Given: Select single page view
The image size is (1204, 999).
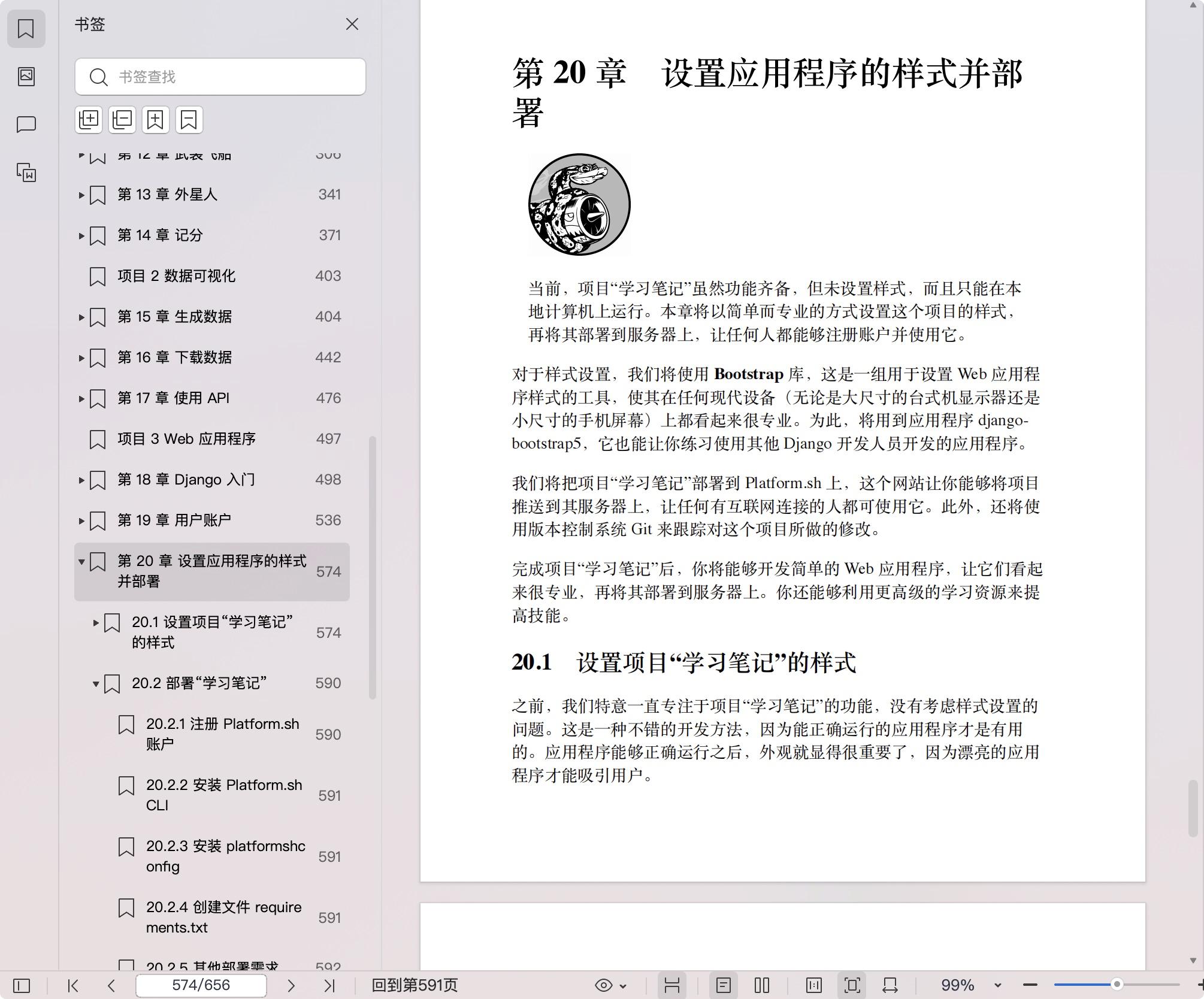Looking at the screenshot, I should [x=724, y=985].
